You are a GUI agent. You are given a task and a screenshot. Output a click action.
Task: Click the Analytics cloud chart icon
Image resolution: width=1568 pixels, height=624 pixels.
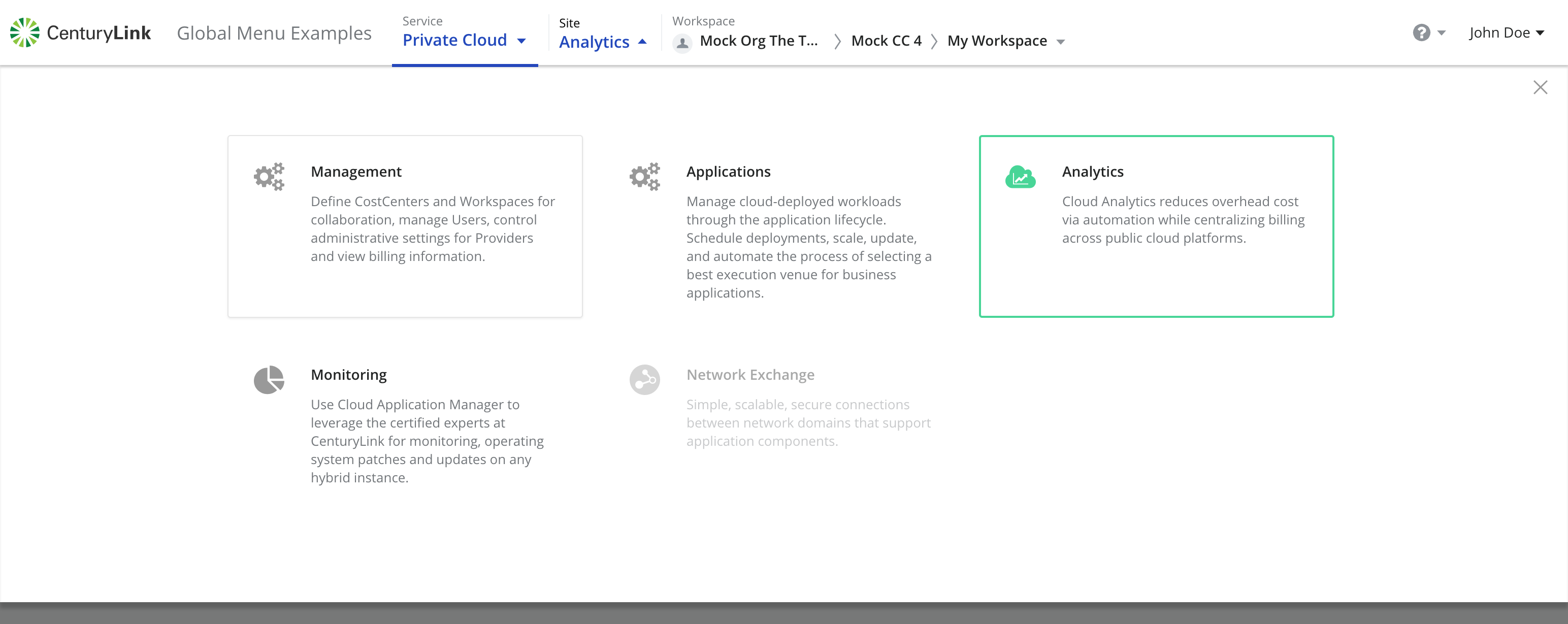pyautogui.click(x=1020, y=177)
